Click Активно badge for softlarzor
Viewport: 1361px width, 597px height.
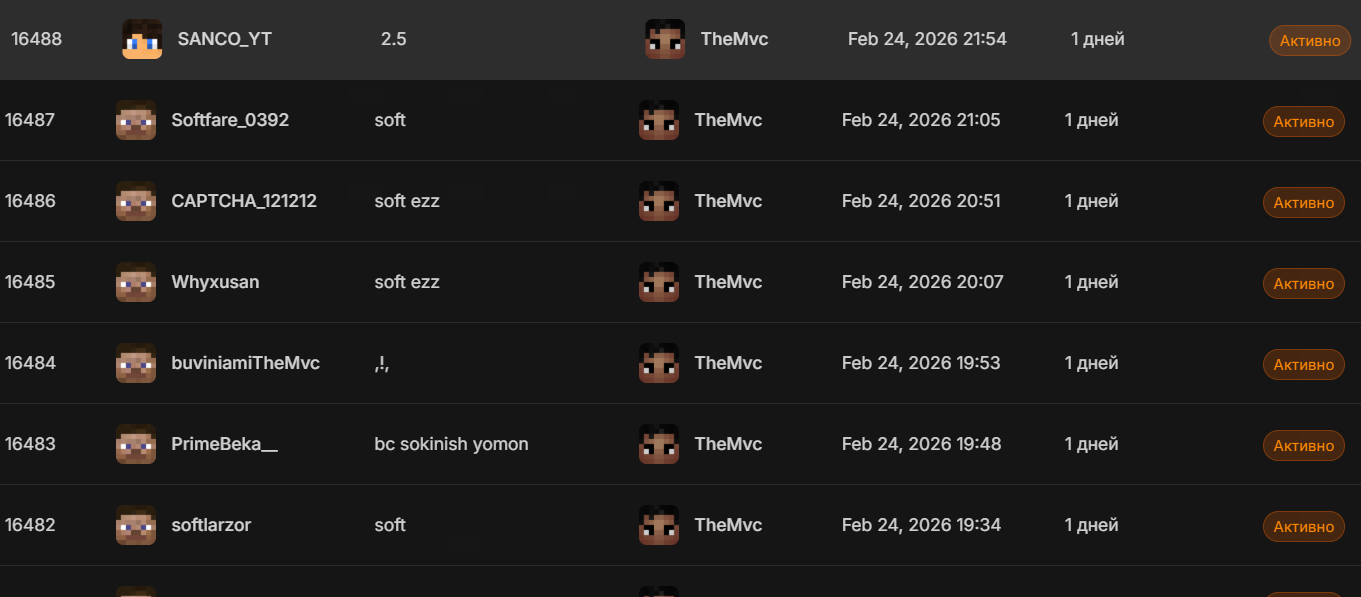point(1303,527)
